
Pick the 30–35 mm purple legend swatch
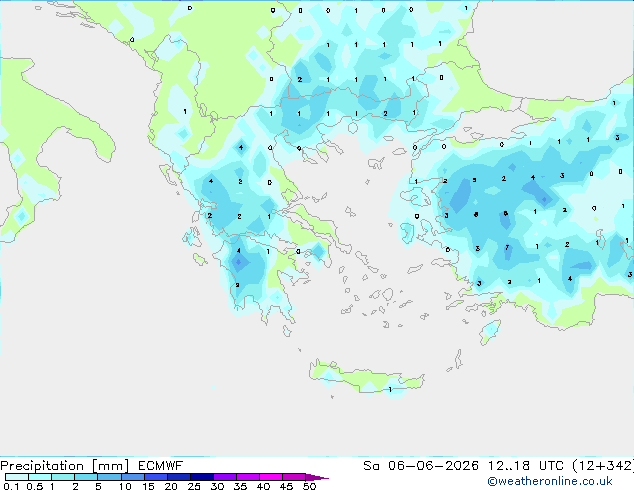click(225, 477)
